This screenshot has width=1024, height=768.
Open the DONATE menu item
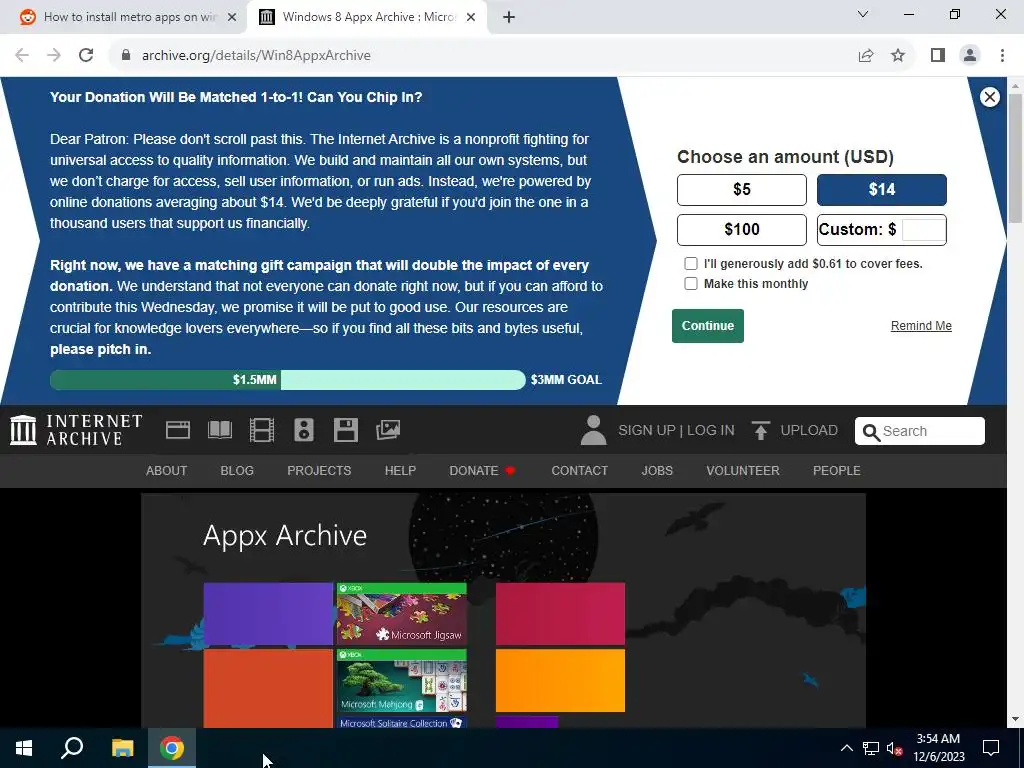pyautogui.click(x=482, y=471)
